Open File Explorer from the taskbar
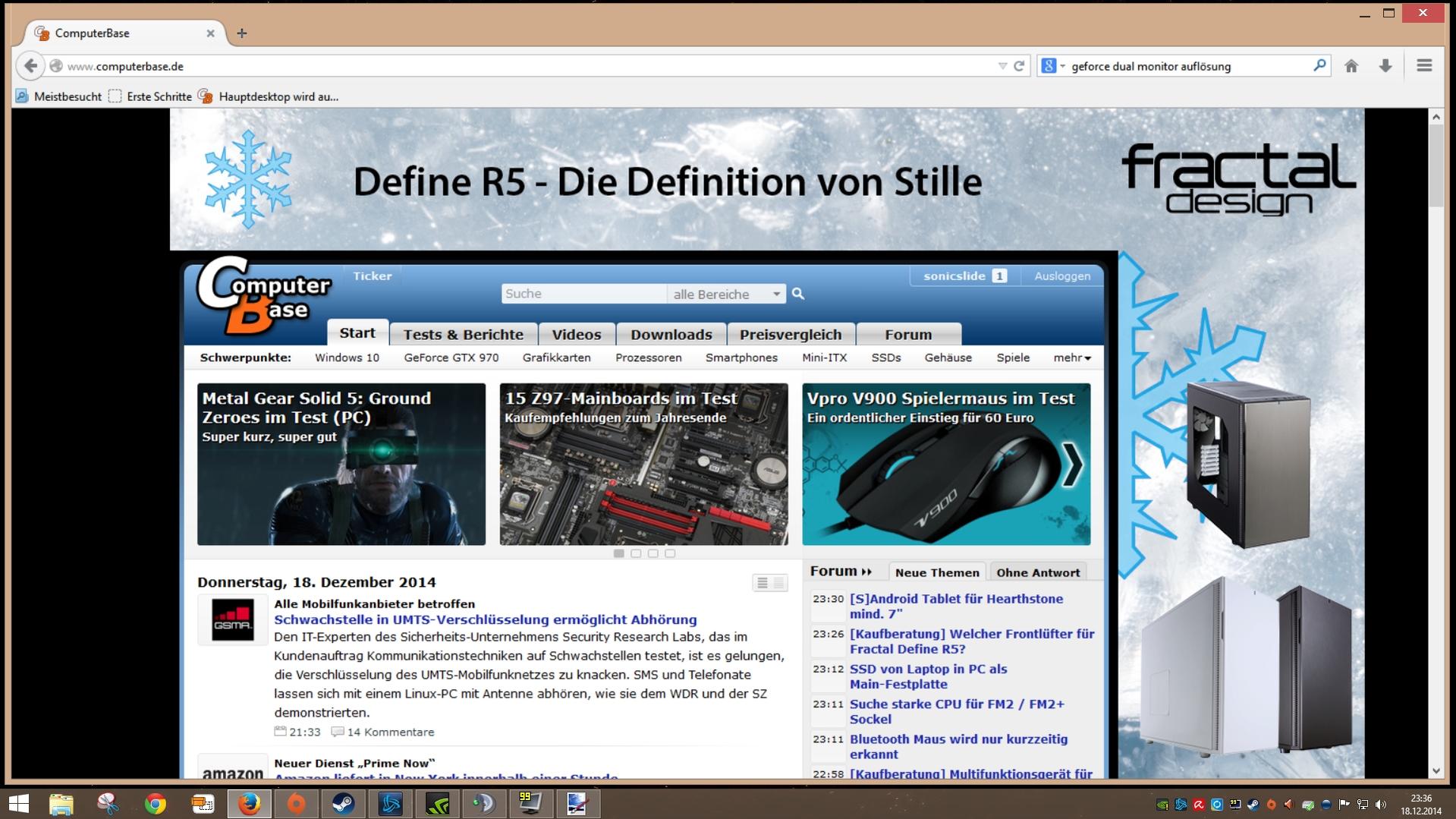1456x819 pixels. [x=61, y=803]
